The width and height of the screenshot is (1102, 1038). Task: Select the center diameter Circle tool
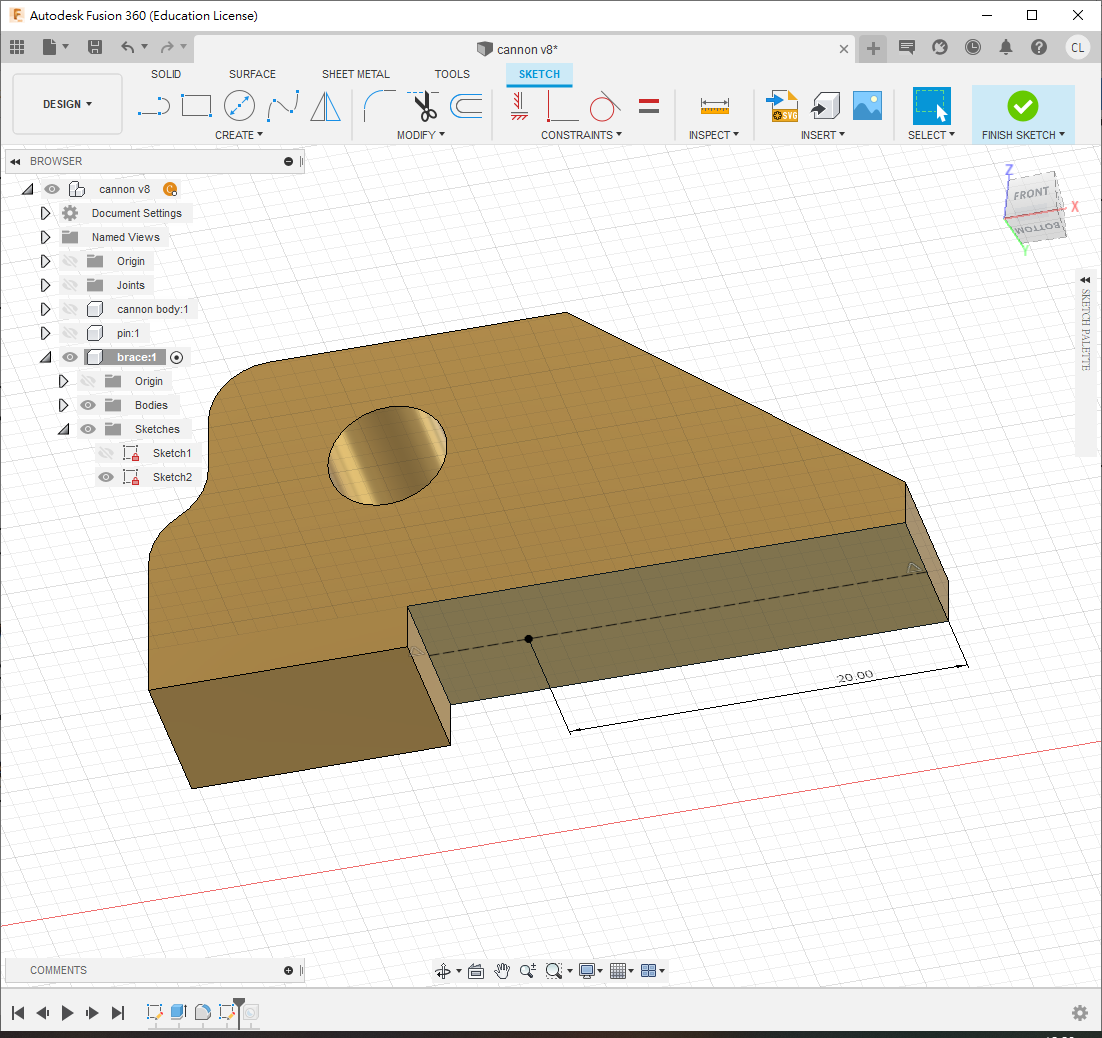point(239,105)
